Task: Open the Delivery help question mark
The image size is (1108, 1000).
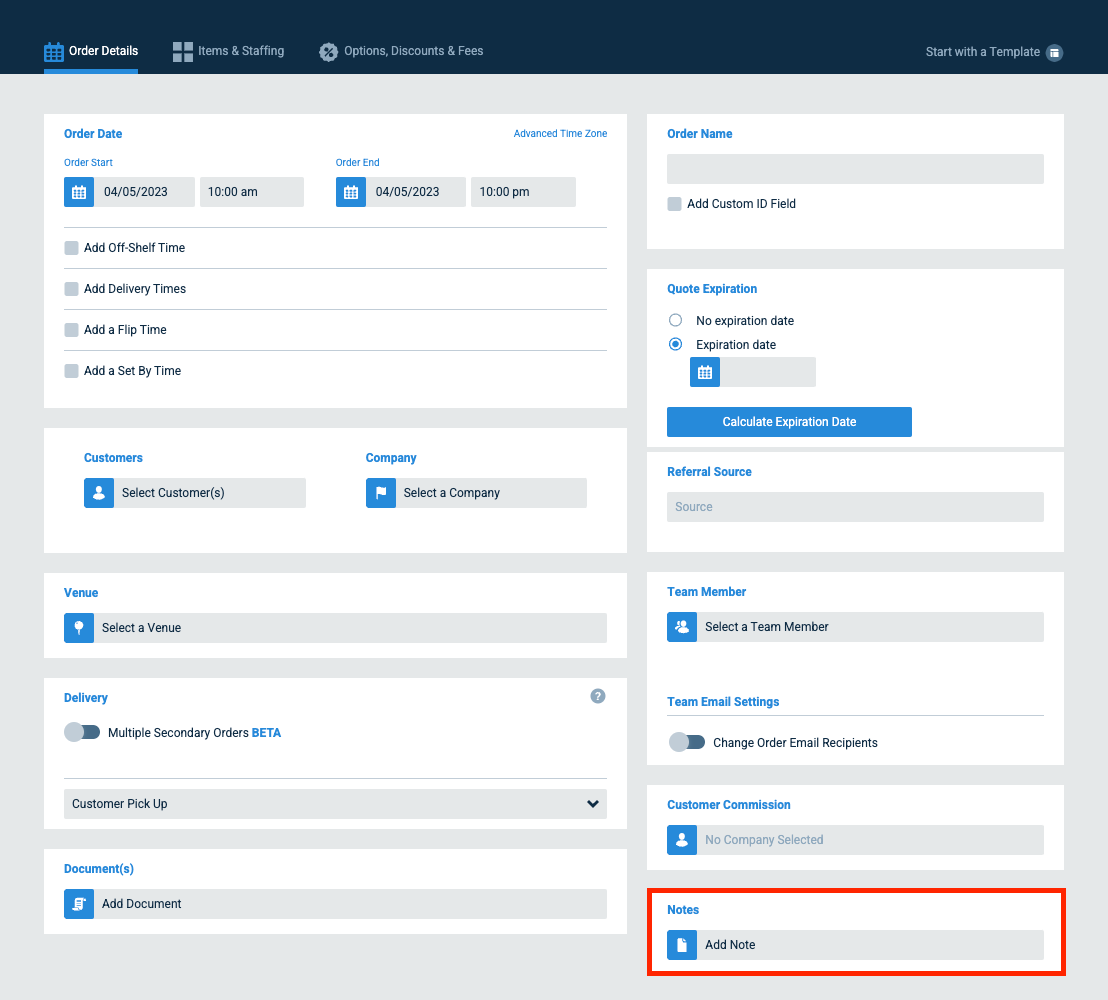Action: tap(597, 695)
